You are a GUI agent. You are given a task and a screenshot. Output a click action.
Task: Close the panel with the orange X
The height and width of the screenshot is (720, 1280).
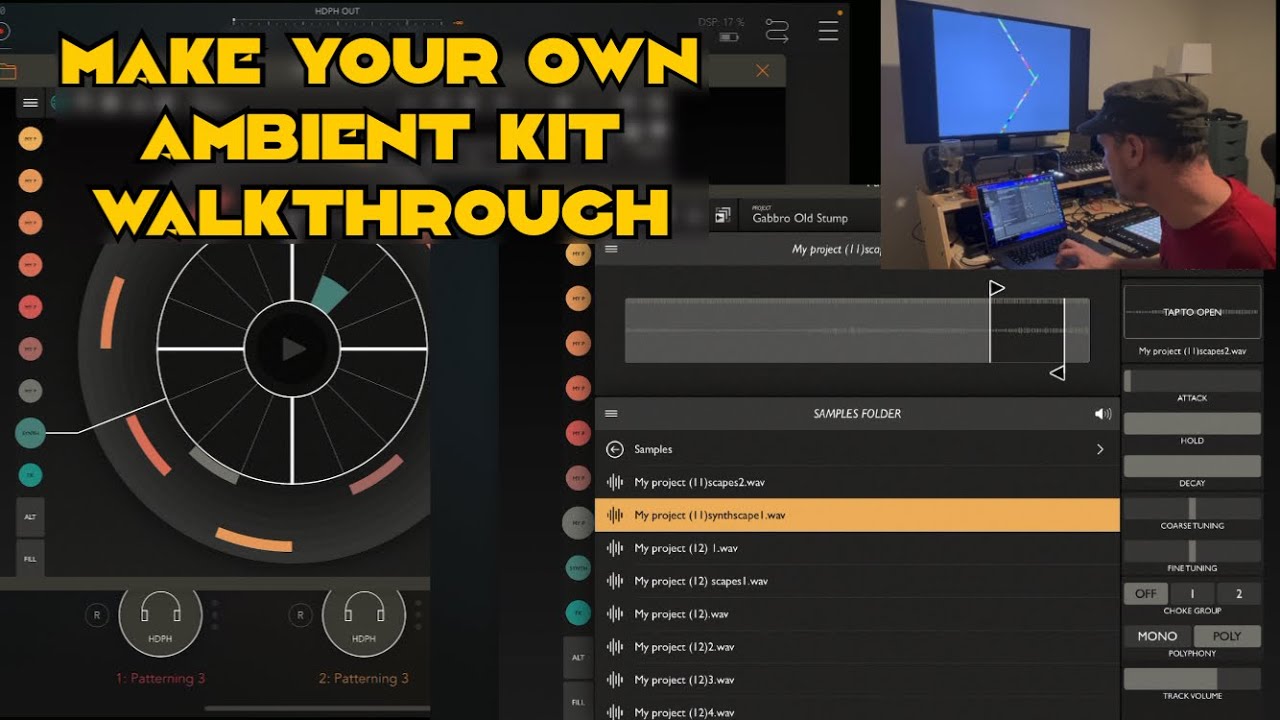[x=762, y=71]
